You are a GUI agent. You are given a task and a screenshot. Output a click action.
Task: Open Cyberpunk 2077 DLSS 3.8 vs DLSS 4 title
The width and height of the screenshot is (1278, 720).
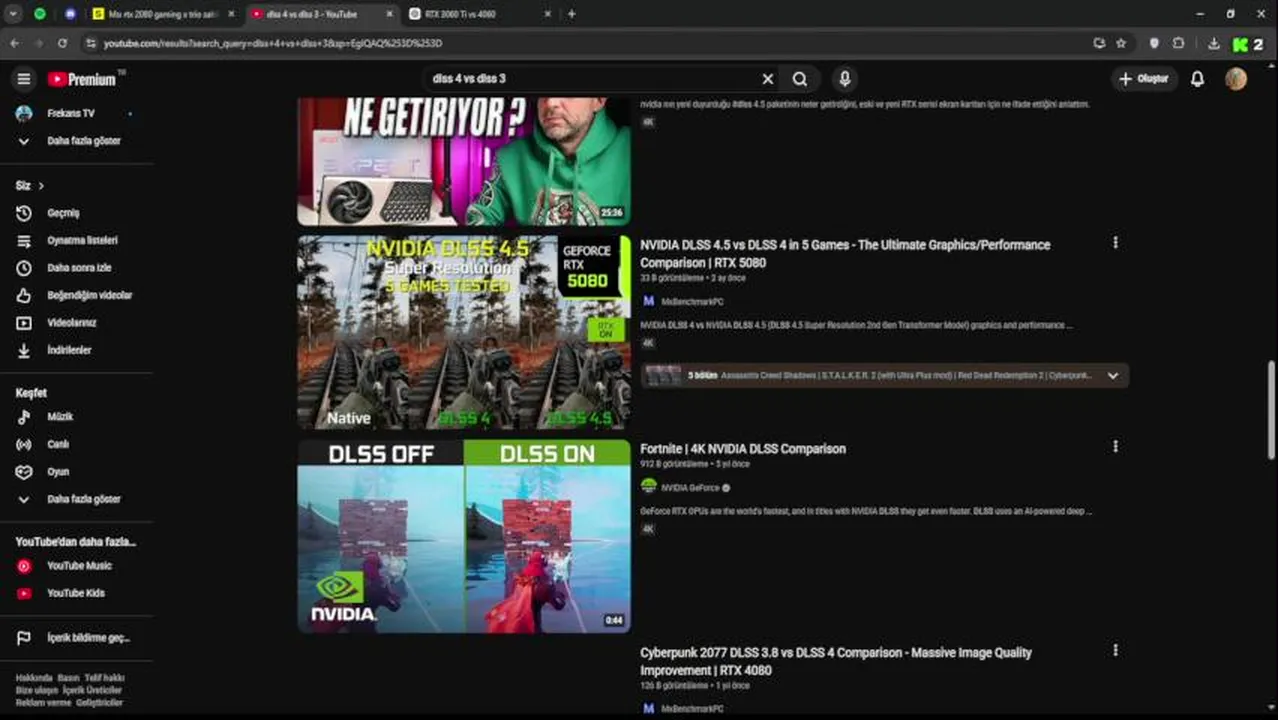pos(836,661)
